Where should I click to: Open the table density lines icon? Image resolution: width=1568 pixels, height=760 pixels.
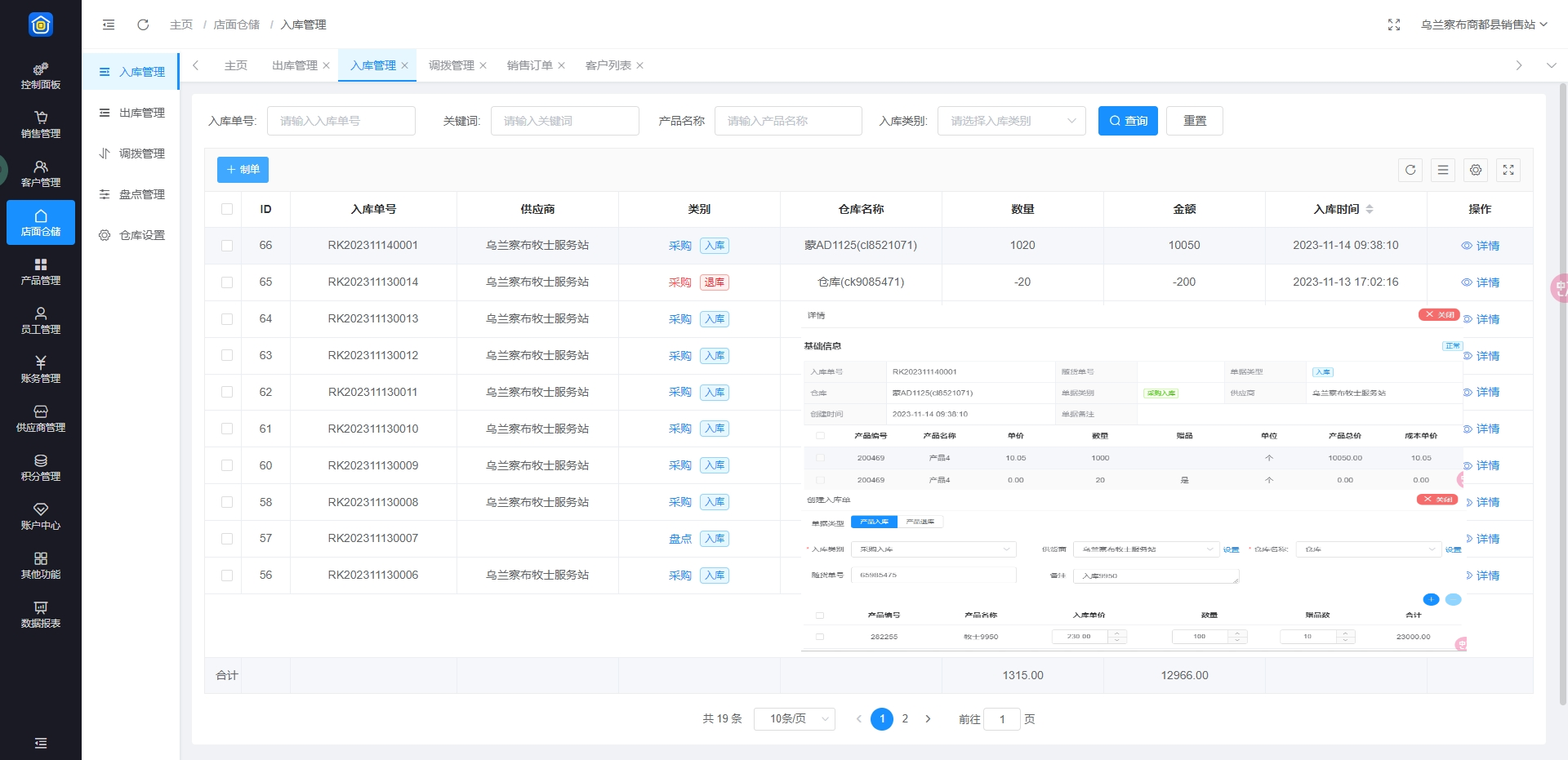click(1443, 170)
